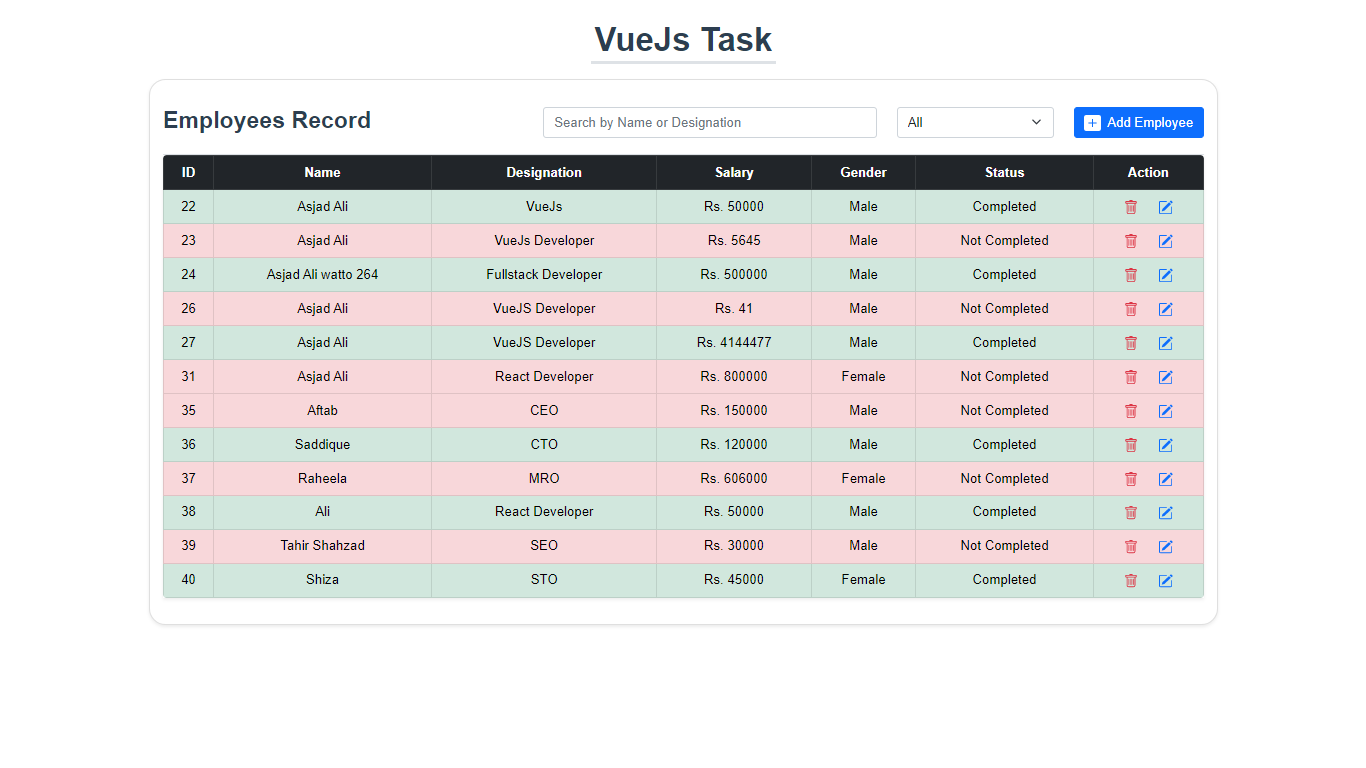Click inside the search by Name field

709,122
